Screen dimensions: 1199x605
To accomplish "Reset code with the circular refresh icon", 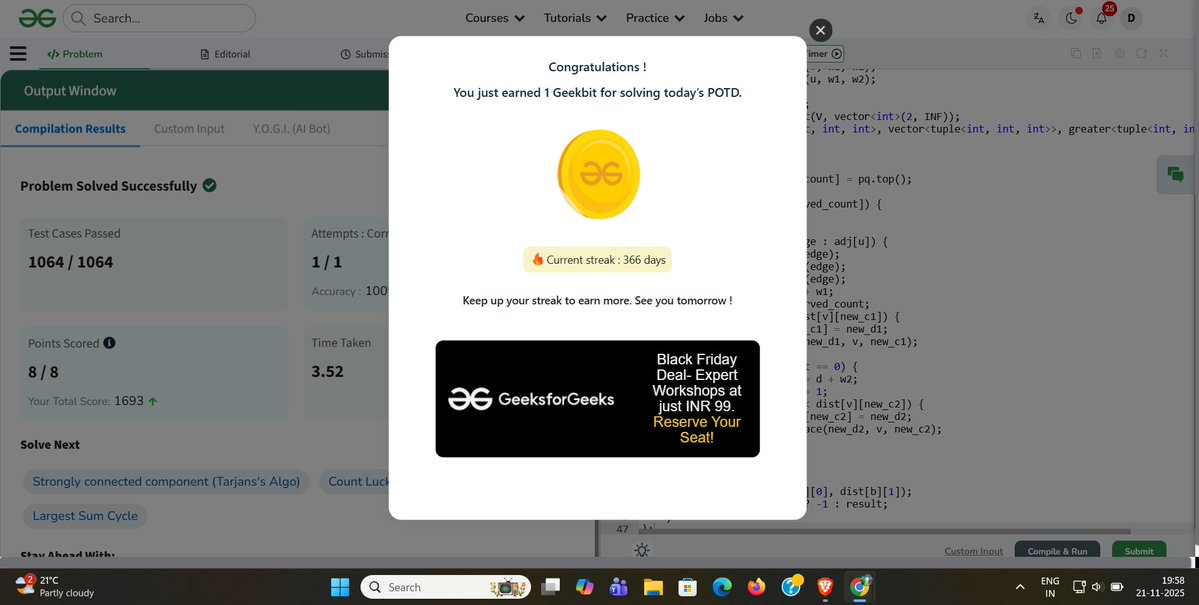I will pyautogui.click(x=1141, y=53).
